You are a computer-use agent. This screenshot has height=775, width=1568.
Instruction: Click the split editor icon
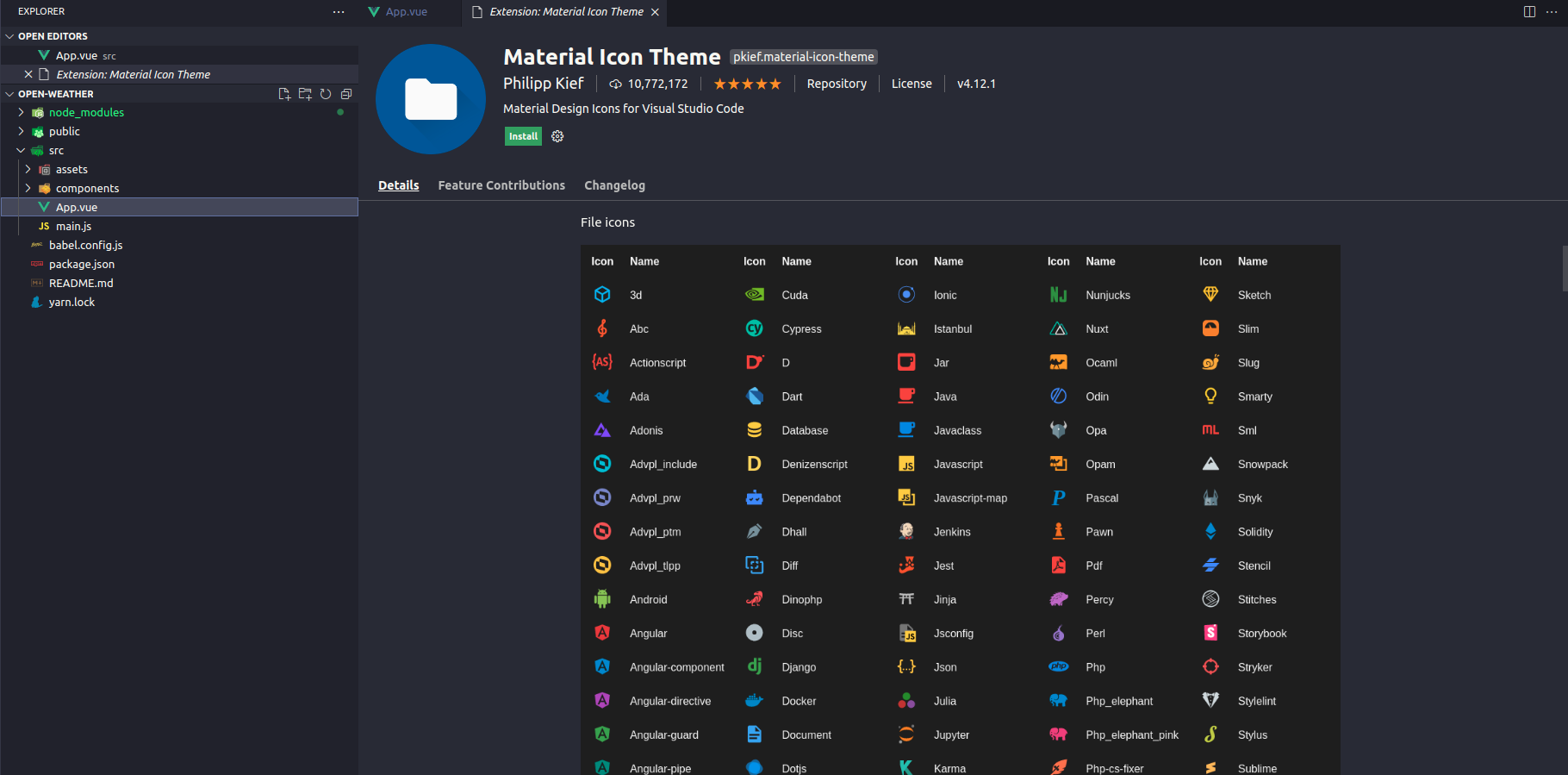coord(1529,12)
